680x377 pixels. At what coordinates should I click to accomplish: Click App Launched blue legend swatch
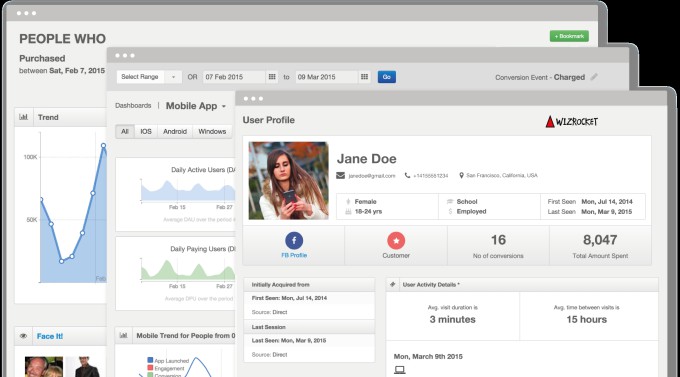click(x=150, y=360)
